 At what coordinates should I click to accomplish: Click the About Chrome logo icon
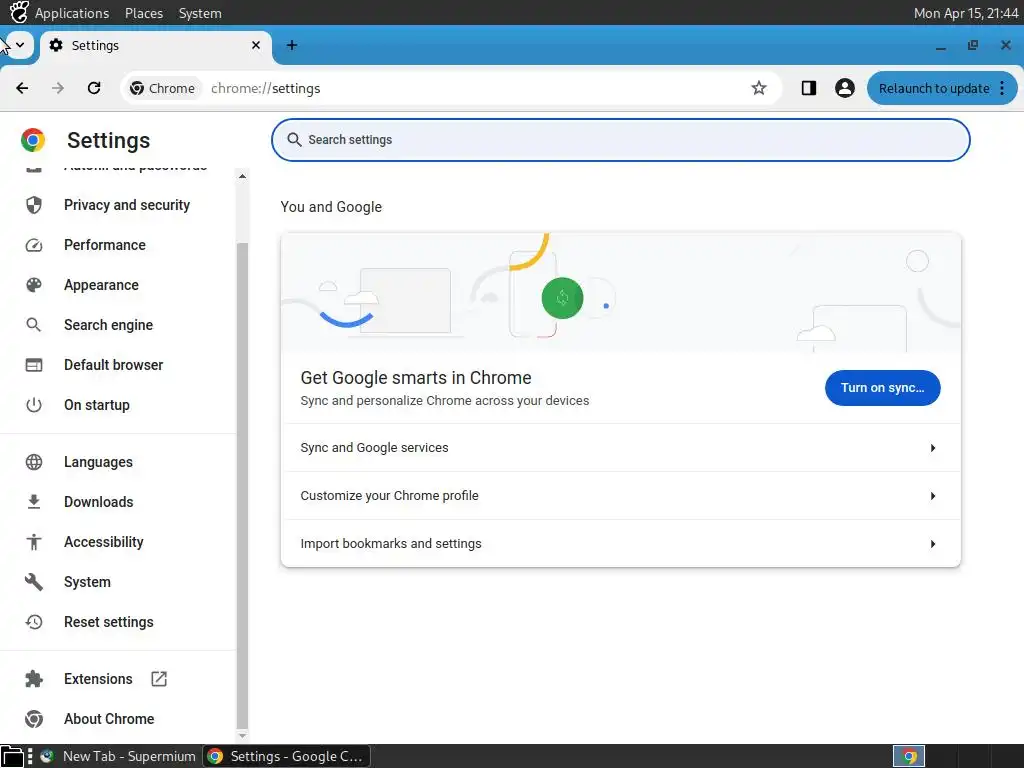coord(34,719)
